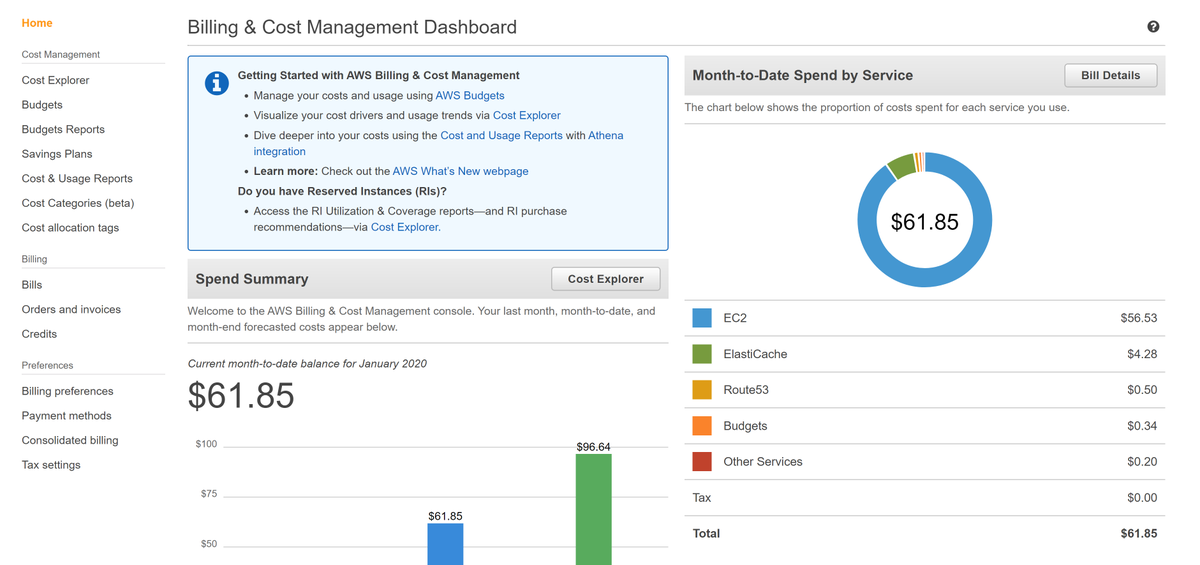Click the red Other Services swatch

[702, 462]
